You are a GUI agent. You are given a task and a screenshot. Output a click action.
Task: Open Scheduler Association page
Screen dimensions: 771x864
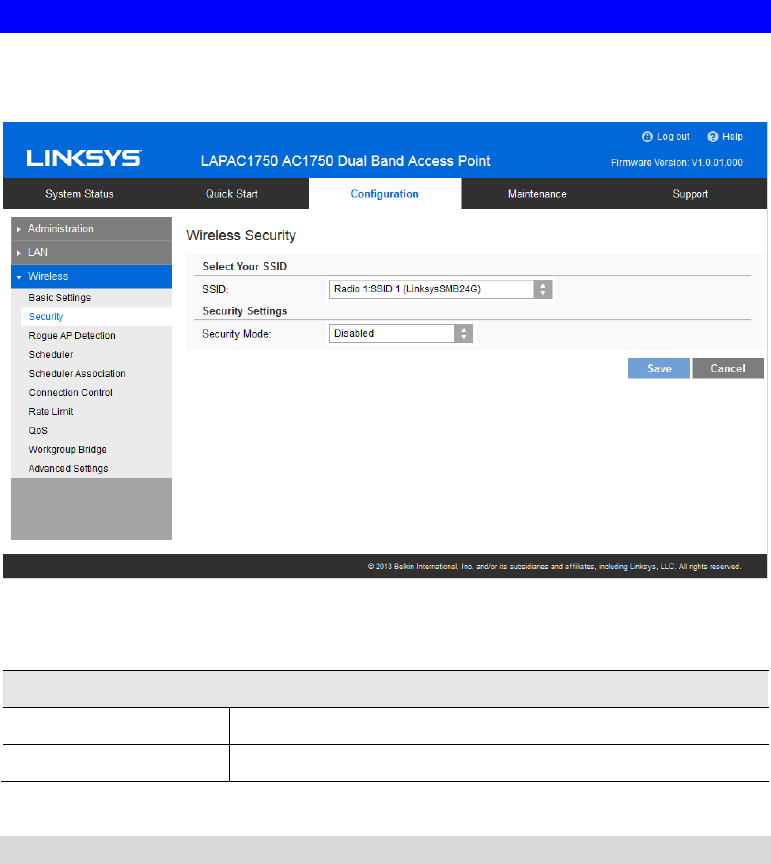77,374
